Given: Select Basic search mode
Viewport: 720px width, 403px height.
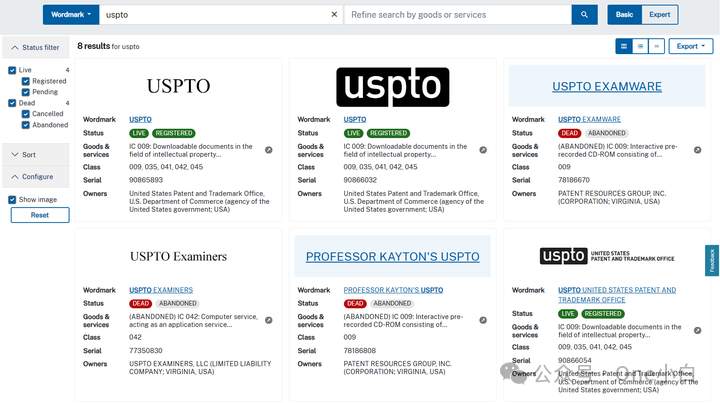Looking at the screenshot, I should [x=624, y=15].
